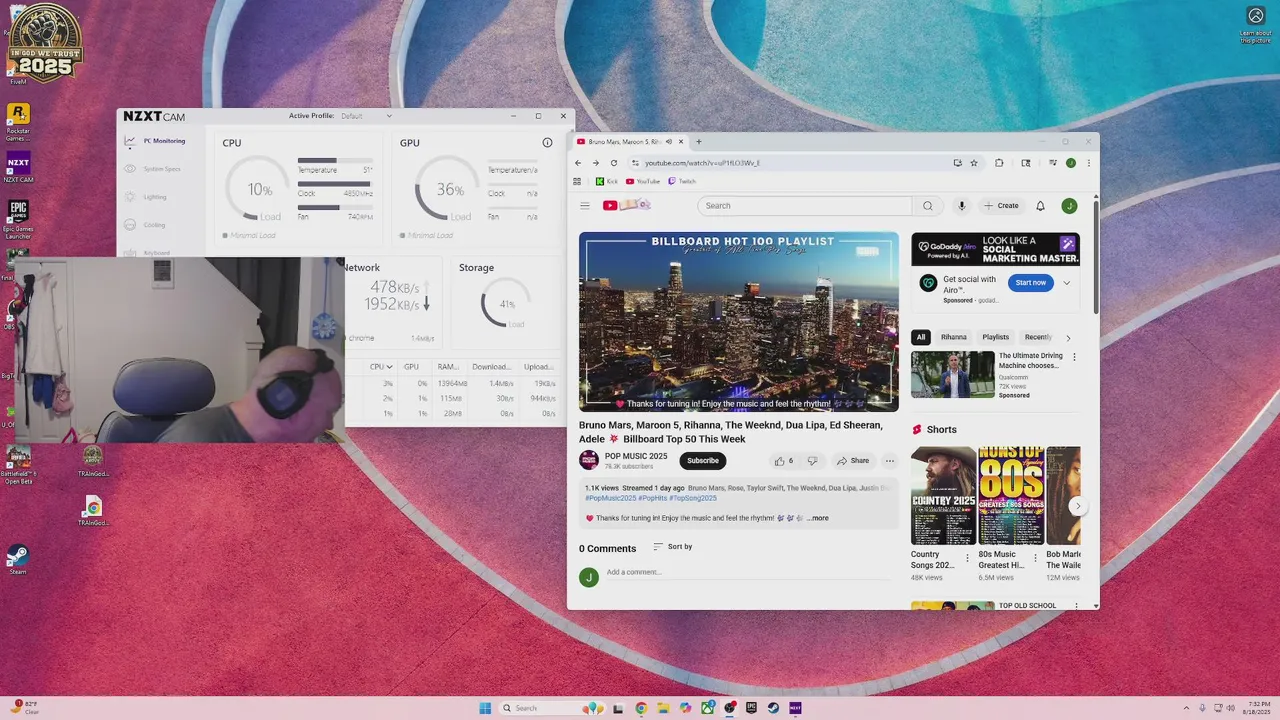
Task: Open the YouTube bookmark
Action: pos(643,182)
